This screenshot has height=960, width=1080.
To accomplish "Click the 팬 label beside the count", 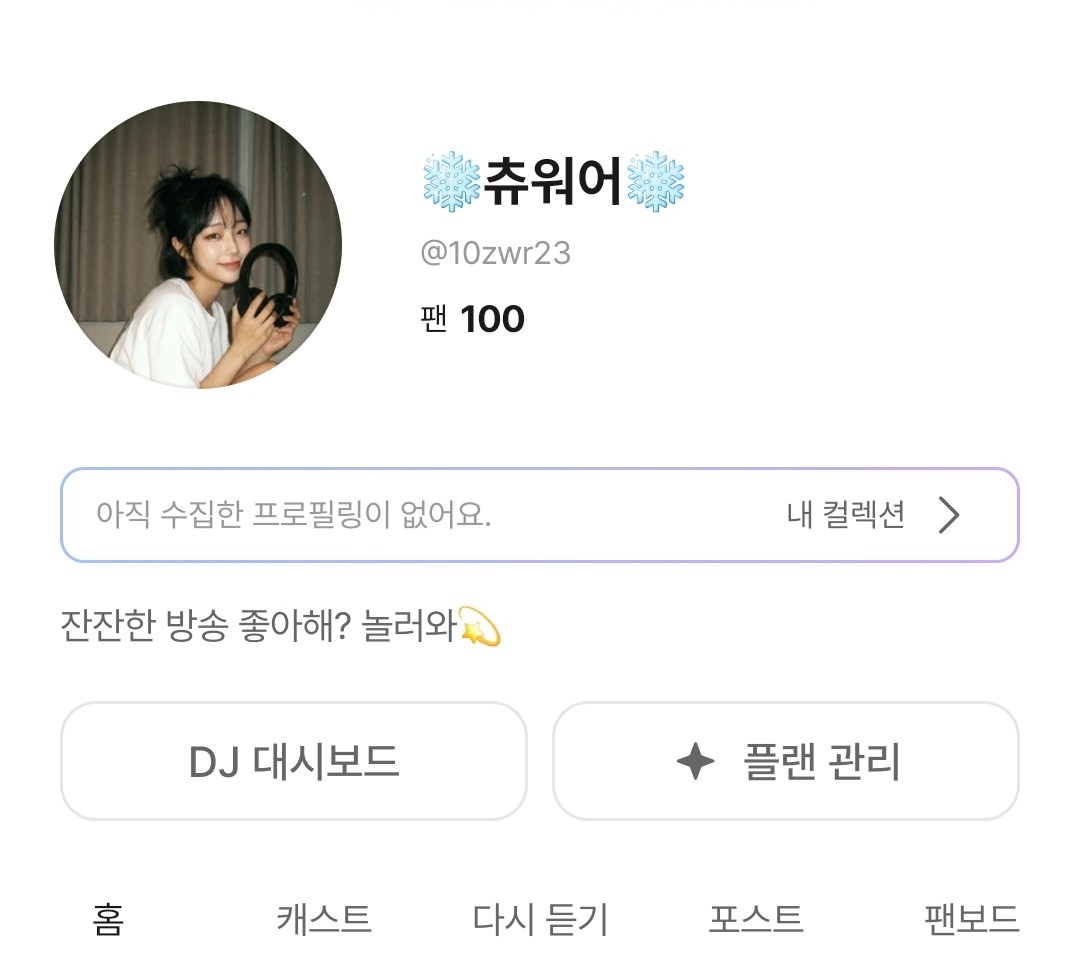I will tap(433, 320).
